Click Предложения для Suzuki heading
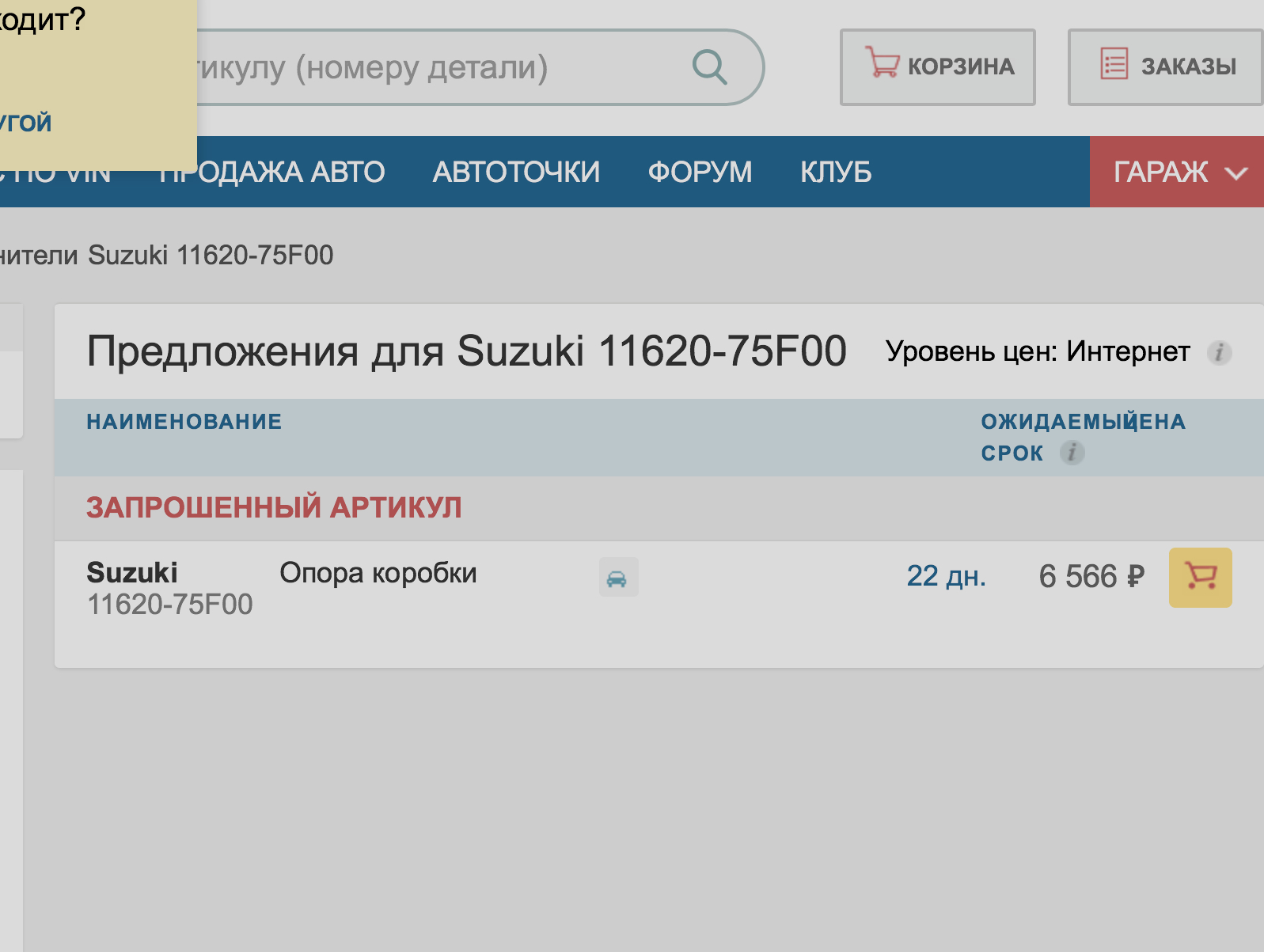 [467, 351]
